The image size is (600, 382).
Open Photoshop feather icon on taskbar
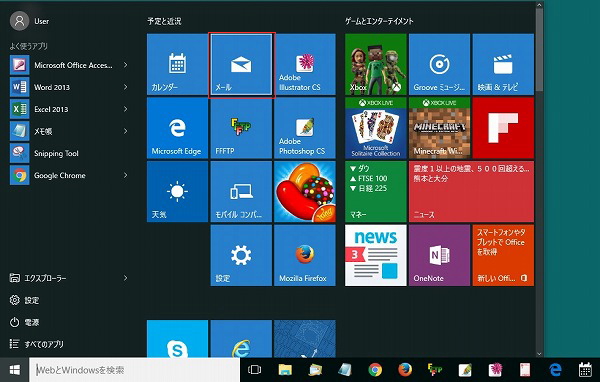pos(465,370)
